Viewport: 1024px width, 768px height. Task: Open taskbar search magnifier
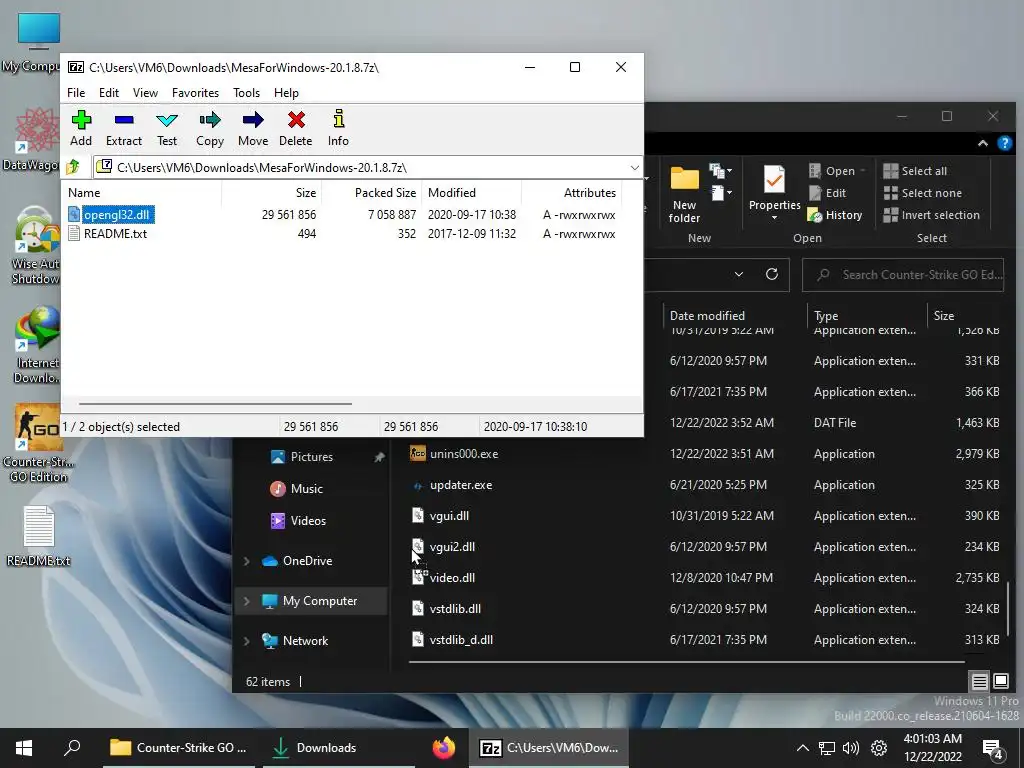point(72,748)
